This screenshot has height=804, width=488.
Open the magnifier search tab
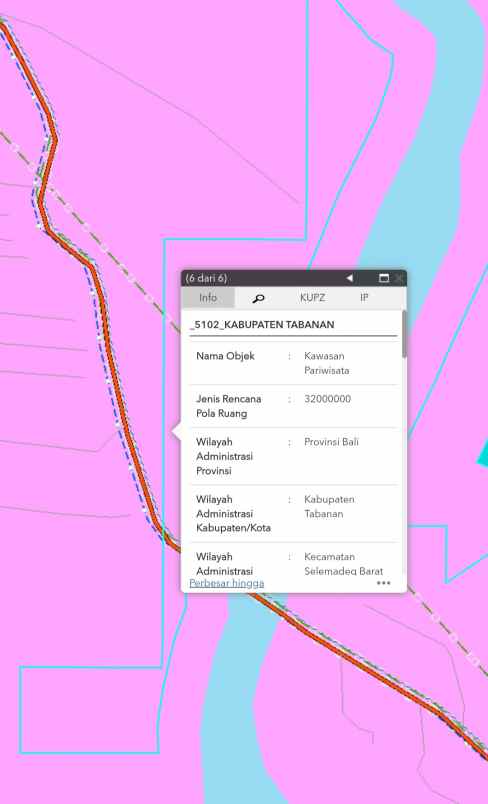tap(259, 298)
